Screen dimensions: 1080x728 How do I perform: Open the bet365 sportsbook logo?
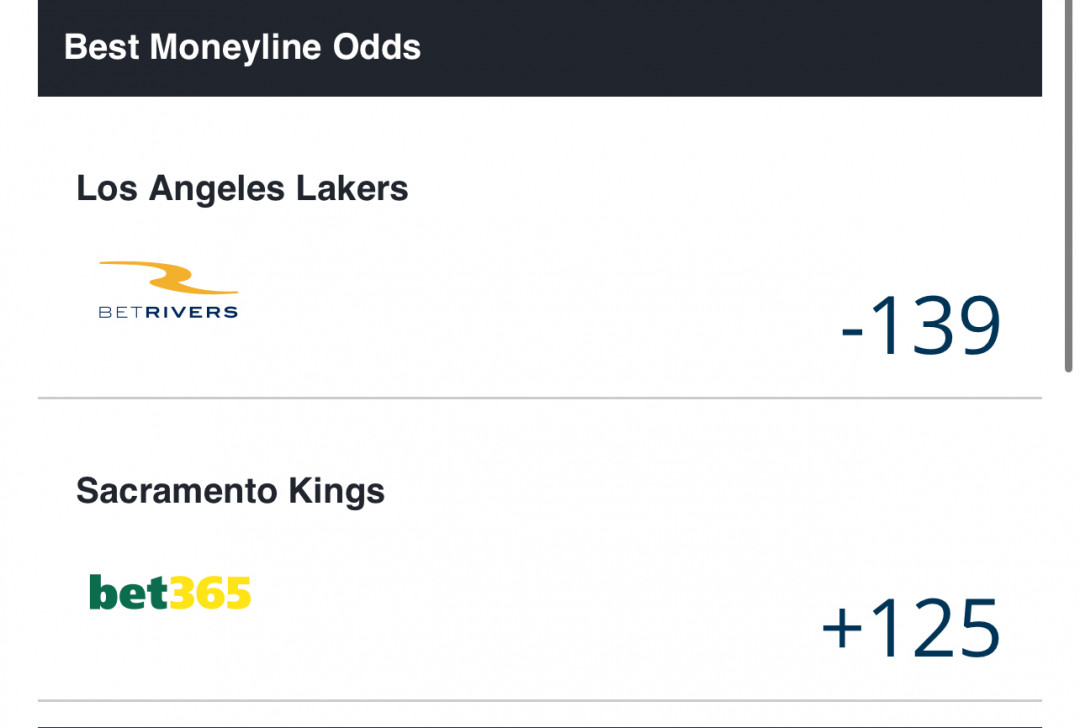tap(170, 593)
